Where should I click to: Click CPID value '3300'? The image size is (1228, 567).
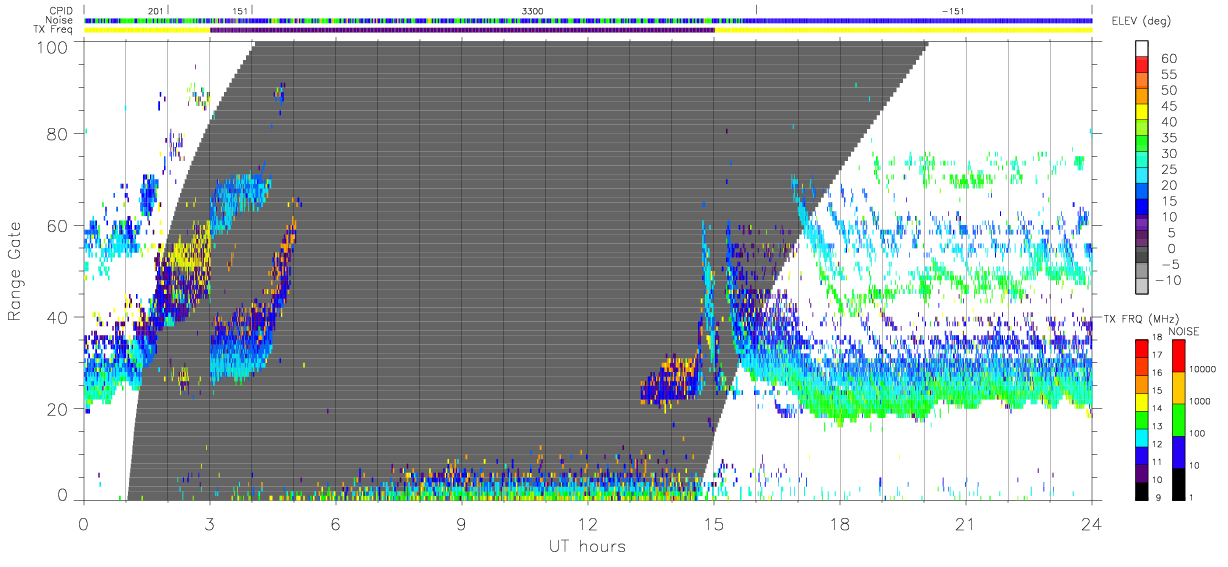point(533,10)
